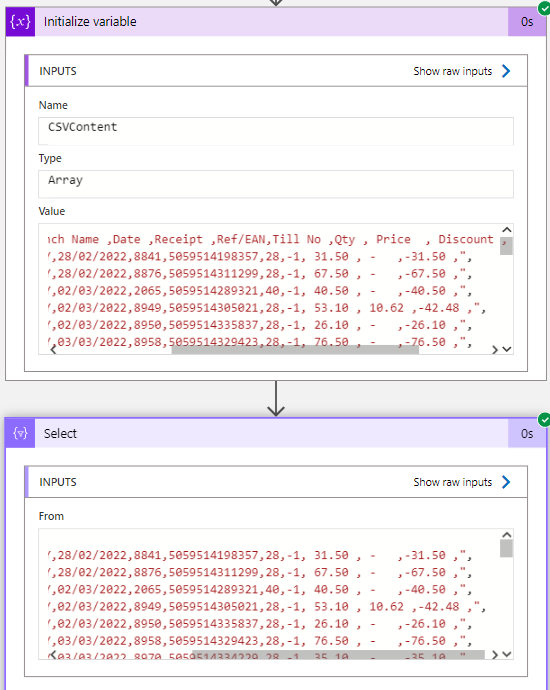
Task: Click the Value box horizontal scrollbar thumb
Action: (295, 349)
